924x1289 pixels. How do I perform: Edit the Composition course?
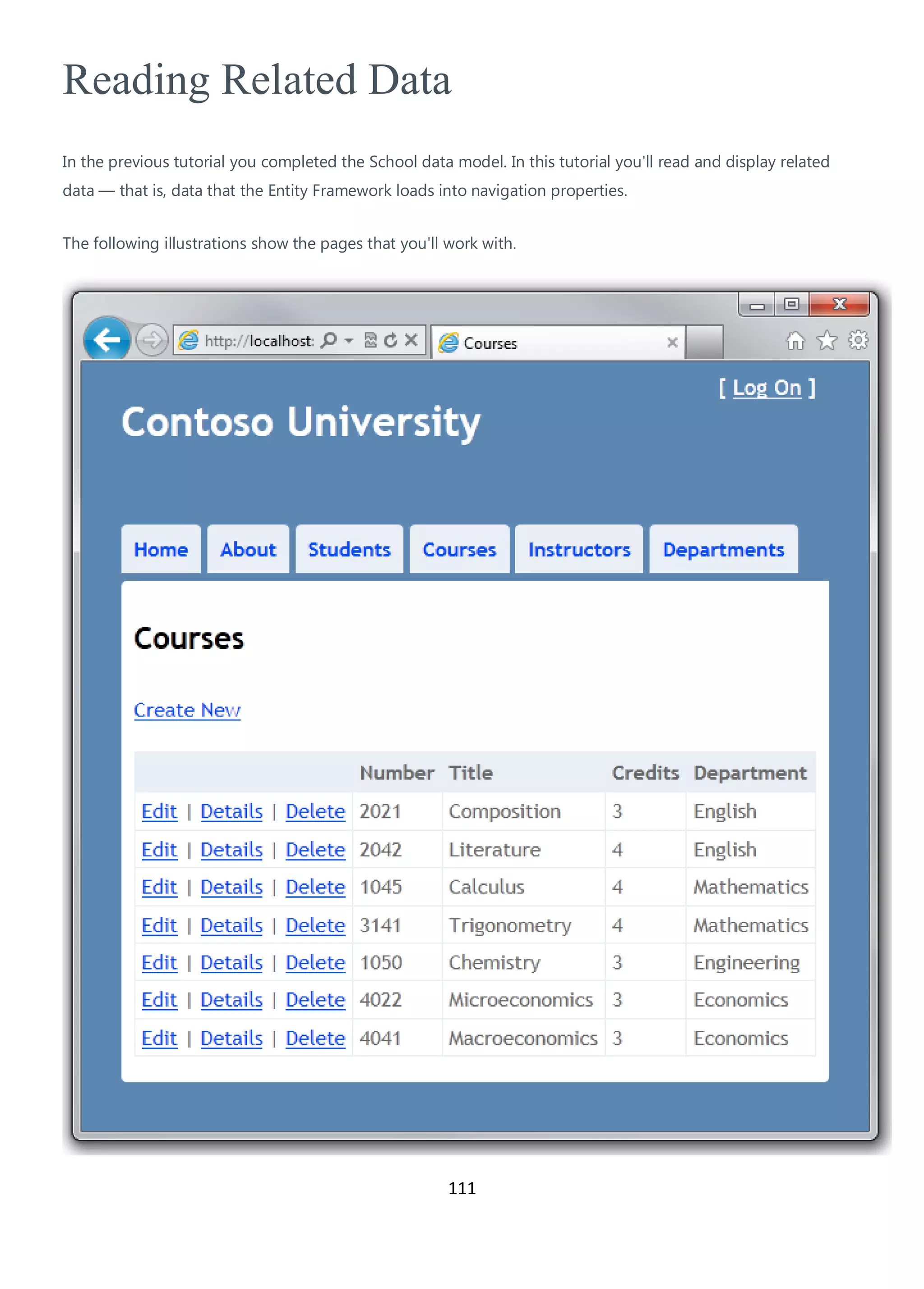point(159,812)
